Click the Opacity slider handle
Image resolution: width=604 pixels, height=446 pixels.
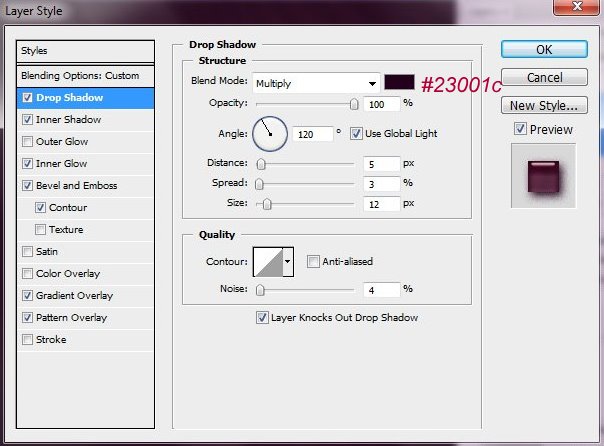[x=354, y=103]
